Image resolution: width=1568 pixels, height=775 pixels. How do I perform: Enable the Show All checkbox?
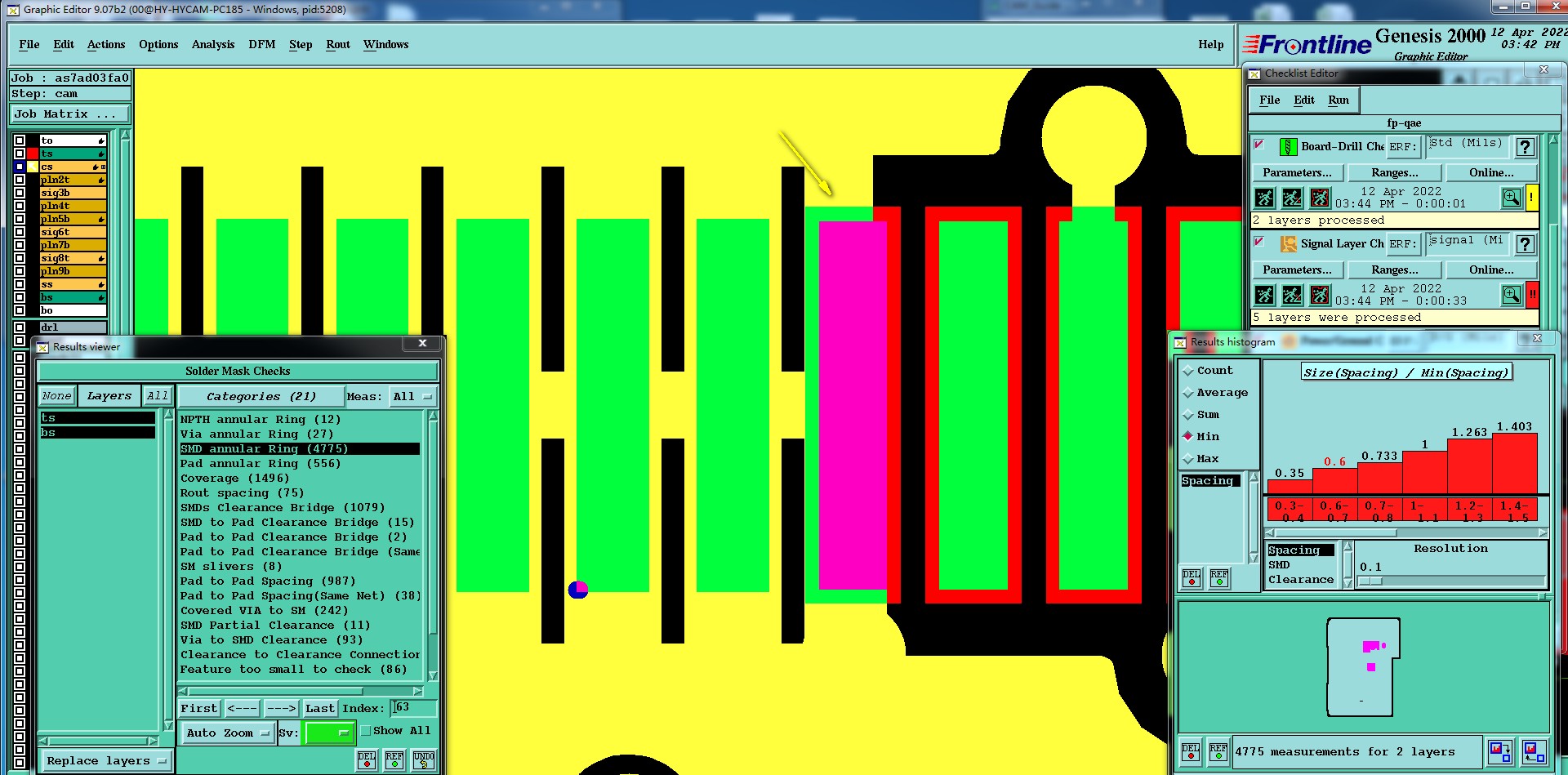click(366, 731)
